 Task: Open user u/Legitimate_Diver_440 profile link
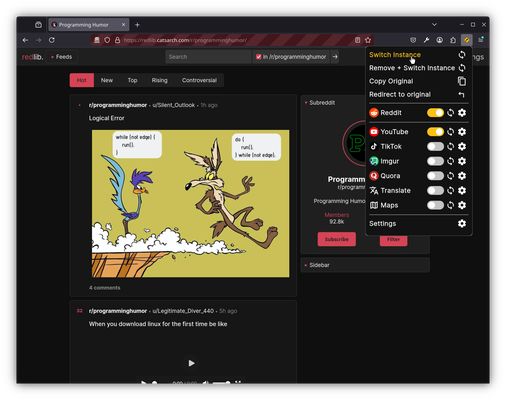click(x=183, y=311)
